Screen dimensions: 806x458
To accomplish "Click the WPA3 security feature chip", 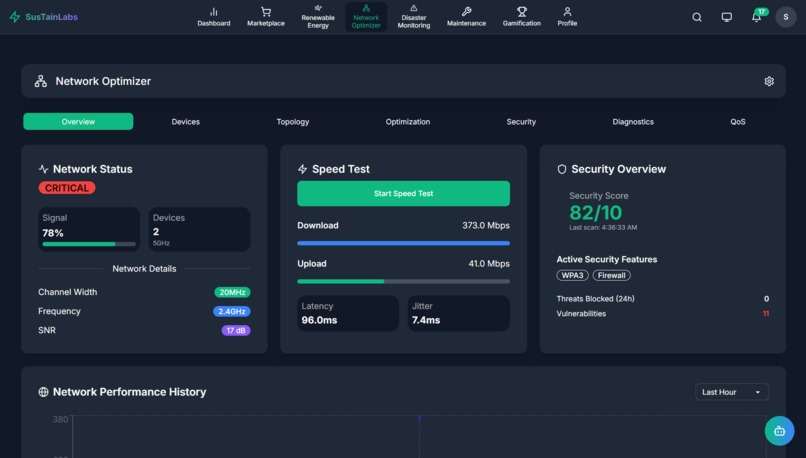I will (572, 276).
